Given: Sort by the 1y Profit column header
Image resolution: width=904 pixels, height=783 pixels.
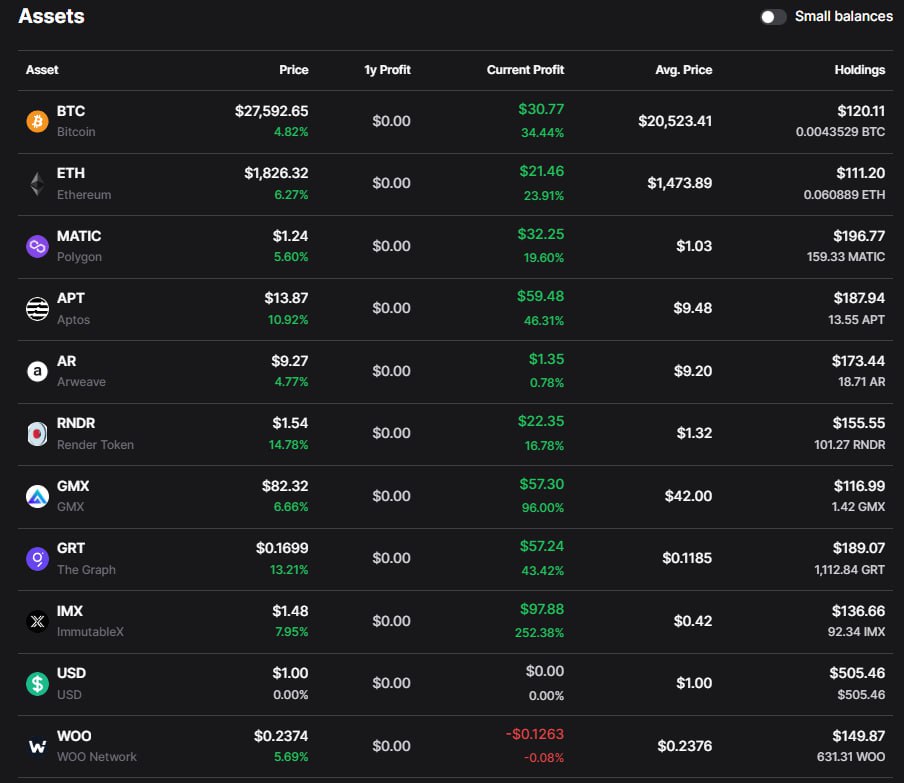Looking at the screenshot, I should point(387,70).
